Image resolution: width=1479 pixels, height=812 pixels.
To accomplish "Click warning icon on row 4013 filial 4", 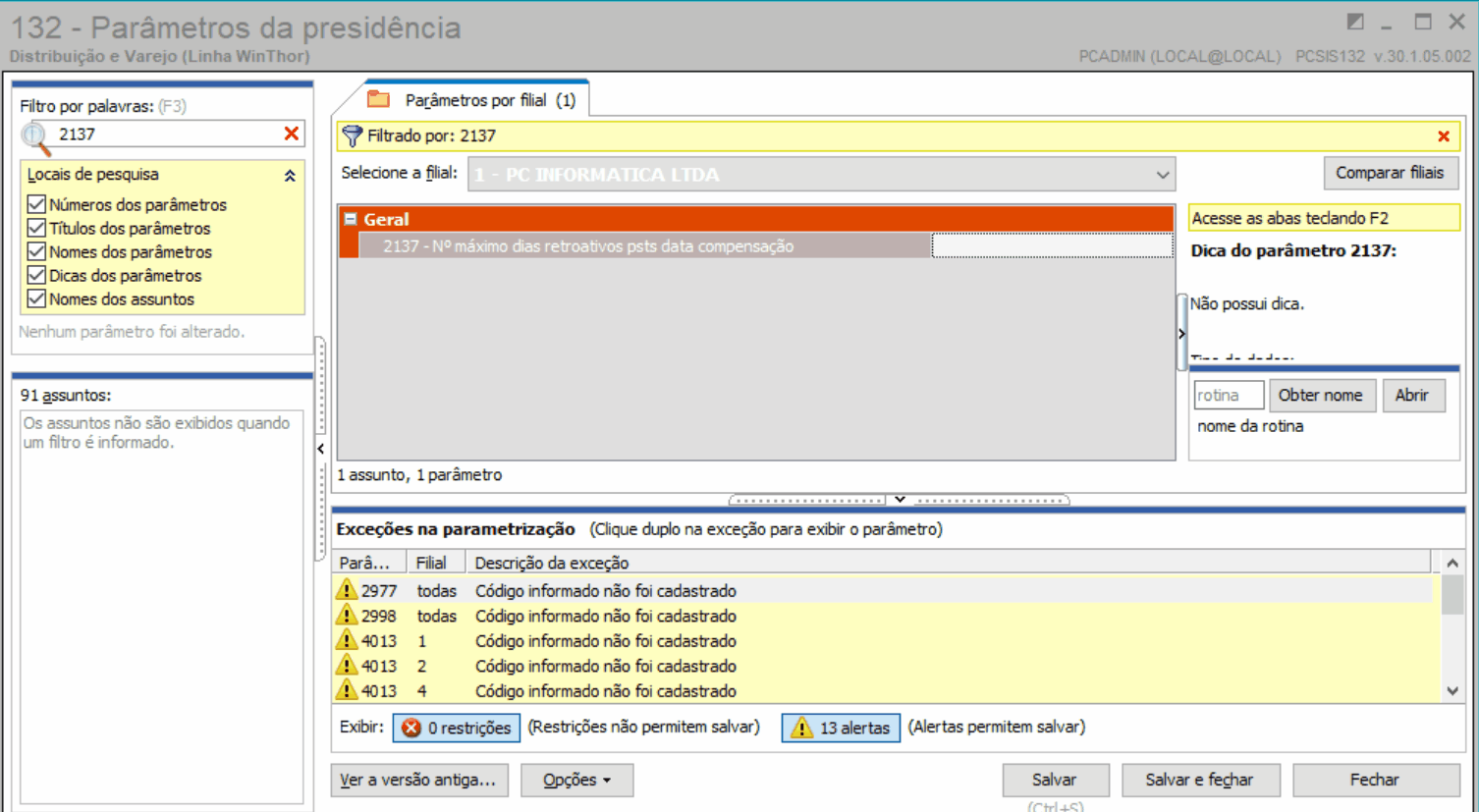I will click(347, 690).
